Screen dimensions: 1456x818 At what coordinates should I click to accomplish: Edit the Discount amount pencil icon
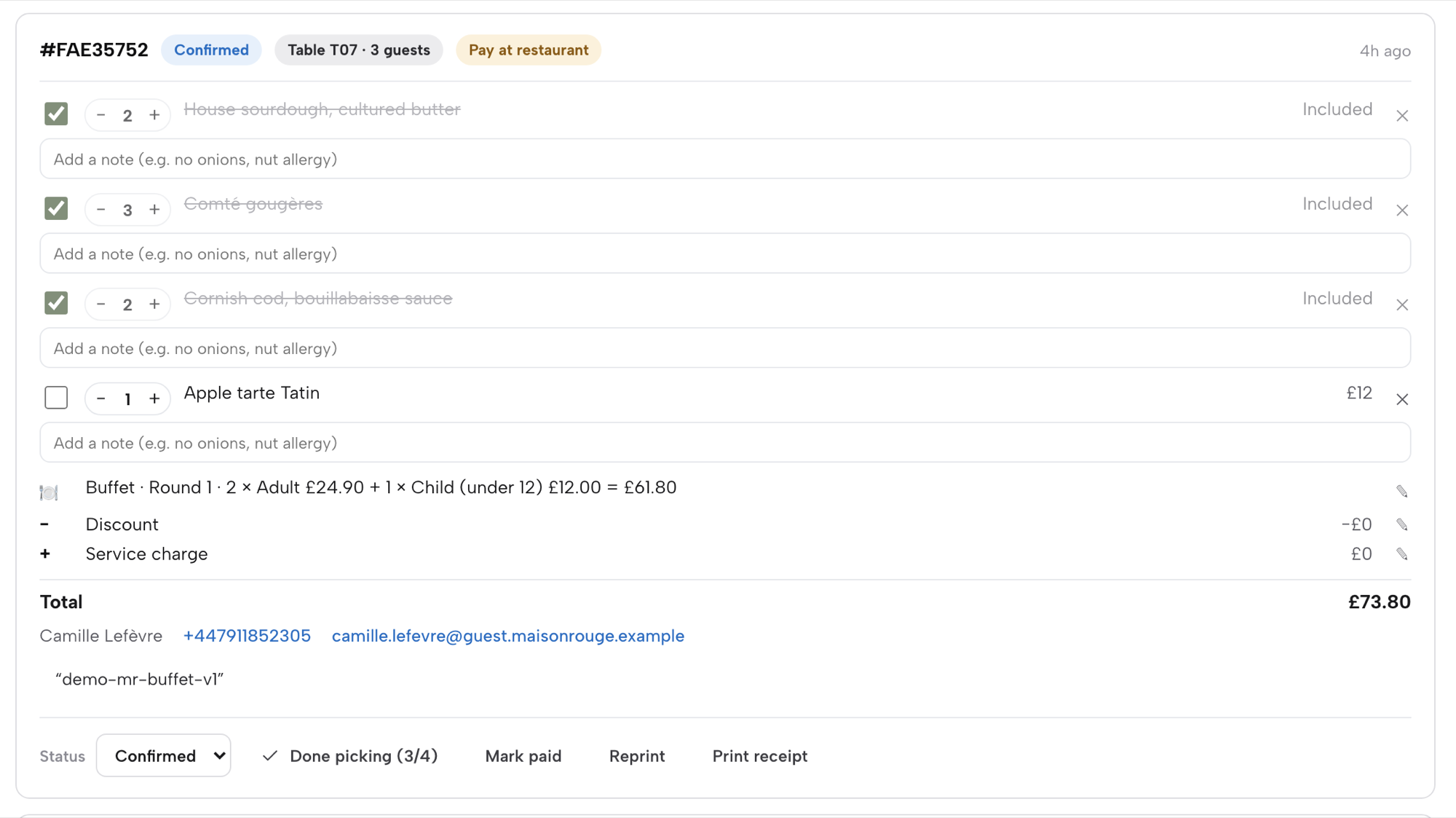click(x=1402, y=524)
